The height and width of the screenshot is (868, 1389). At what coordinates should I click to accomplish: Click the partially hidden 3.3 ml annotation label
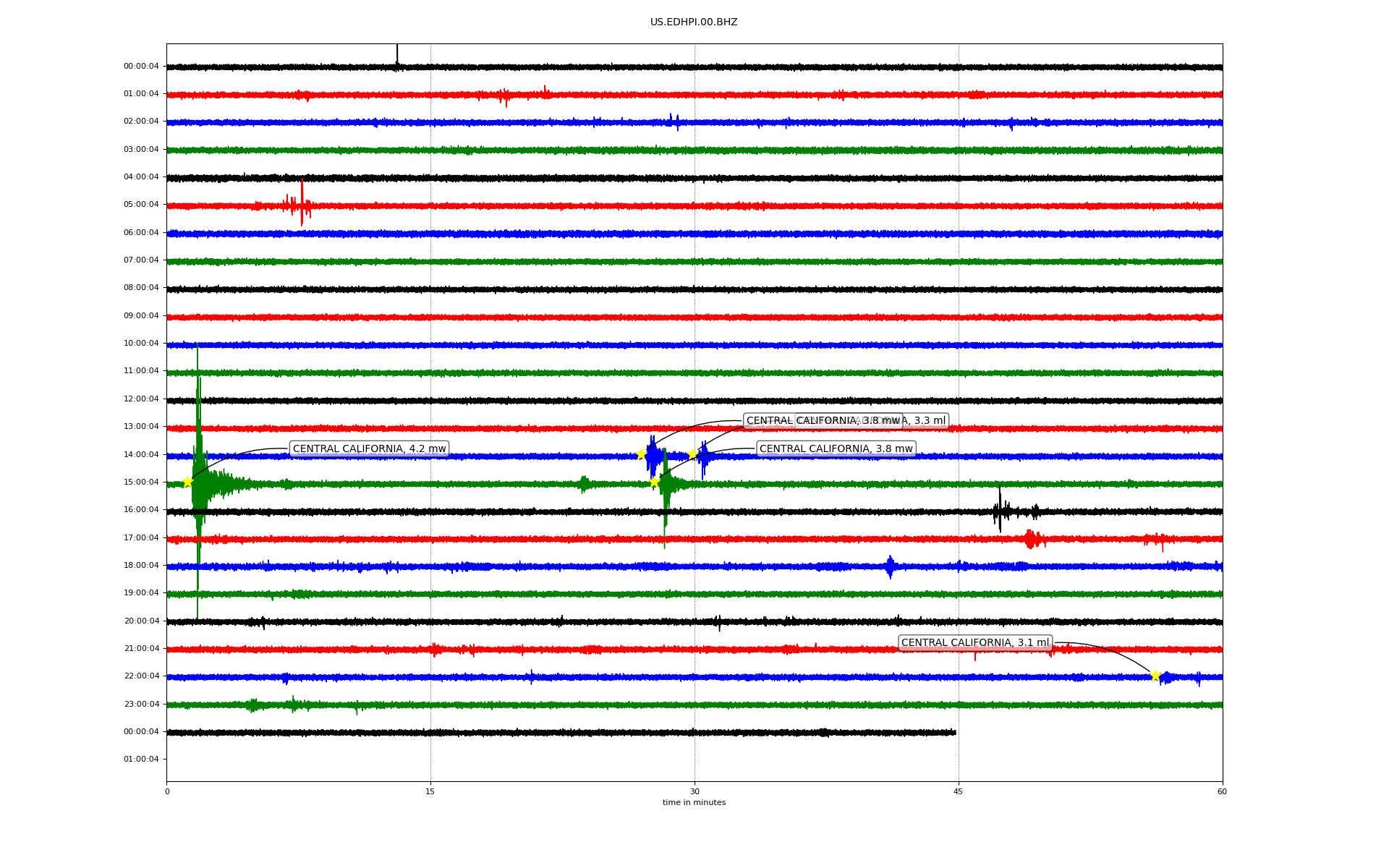coord(926,420)
